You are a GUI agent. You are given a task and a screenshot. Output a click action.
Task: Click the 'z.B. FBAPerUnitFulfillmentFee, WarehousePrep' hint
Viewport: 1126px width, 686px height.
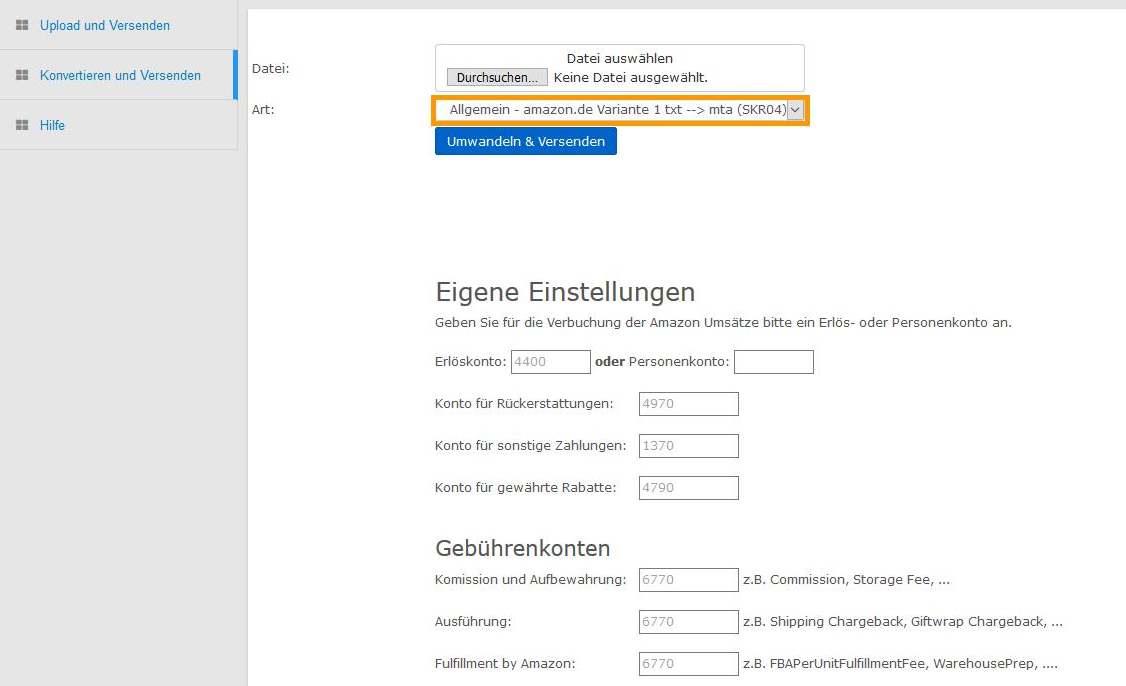tap(901, 664)
